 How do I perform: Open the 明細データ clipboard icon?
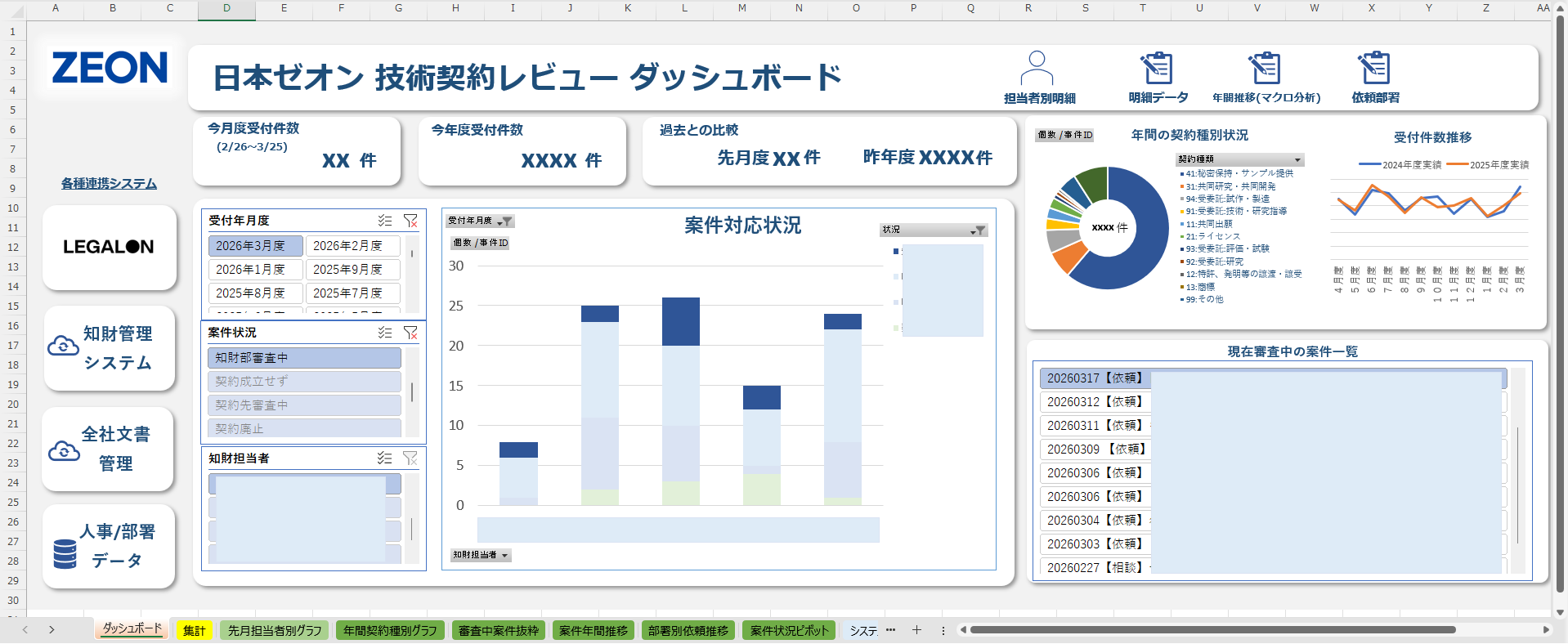coord(1157,68)
